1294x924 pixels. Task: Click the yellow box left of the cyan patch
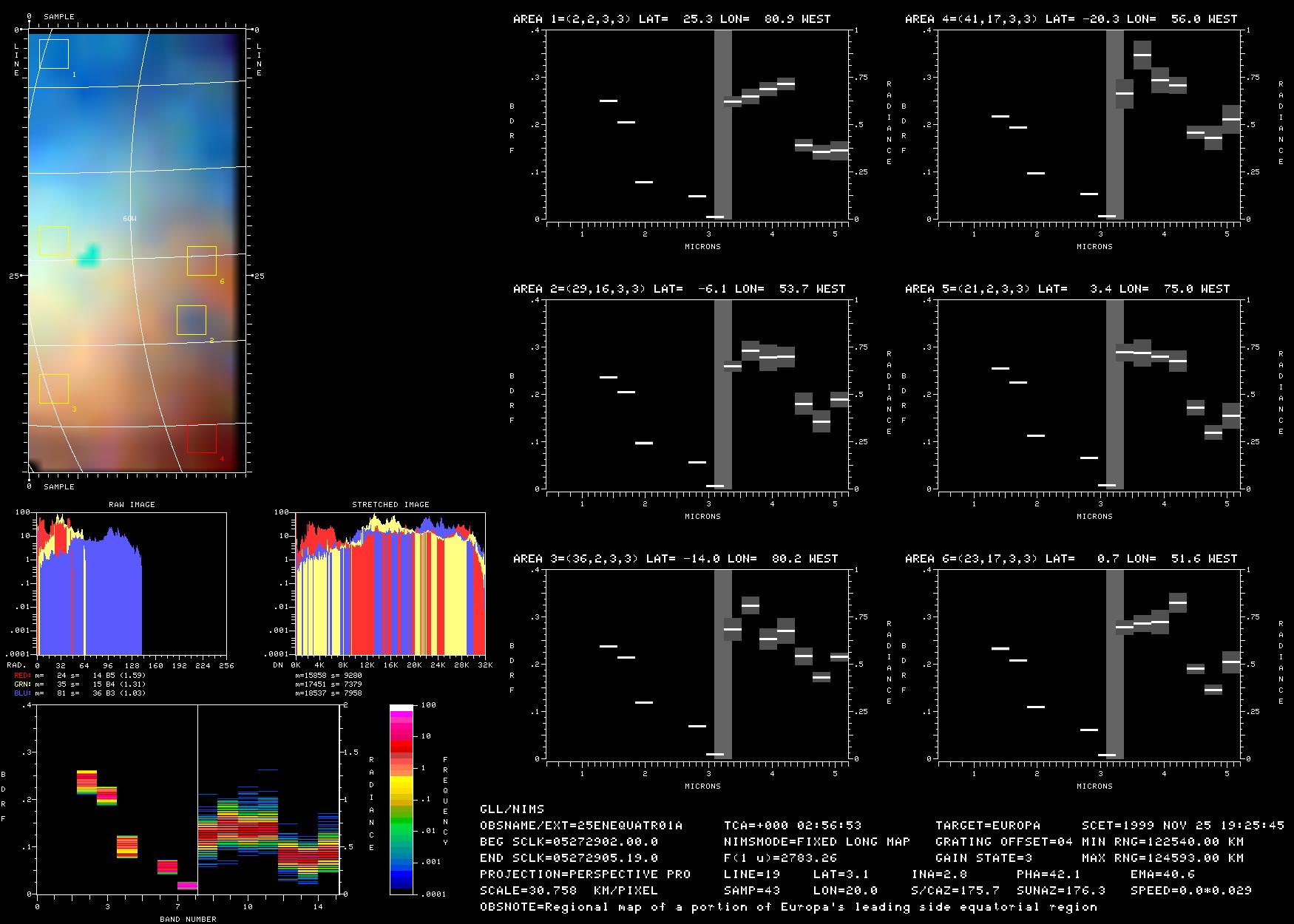pyautogui.click(x=54, y=241)
